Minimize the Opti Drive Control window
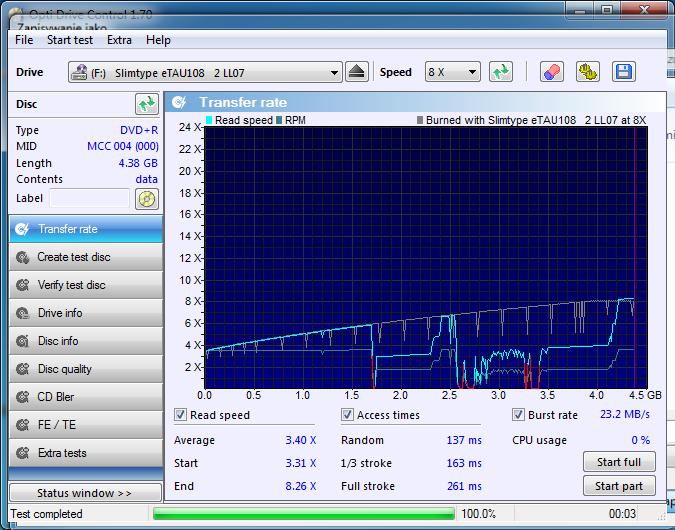The height and width of the screenshot is (530, 675). pyautogui.click(x=580, y=10)
